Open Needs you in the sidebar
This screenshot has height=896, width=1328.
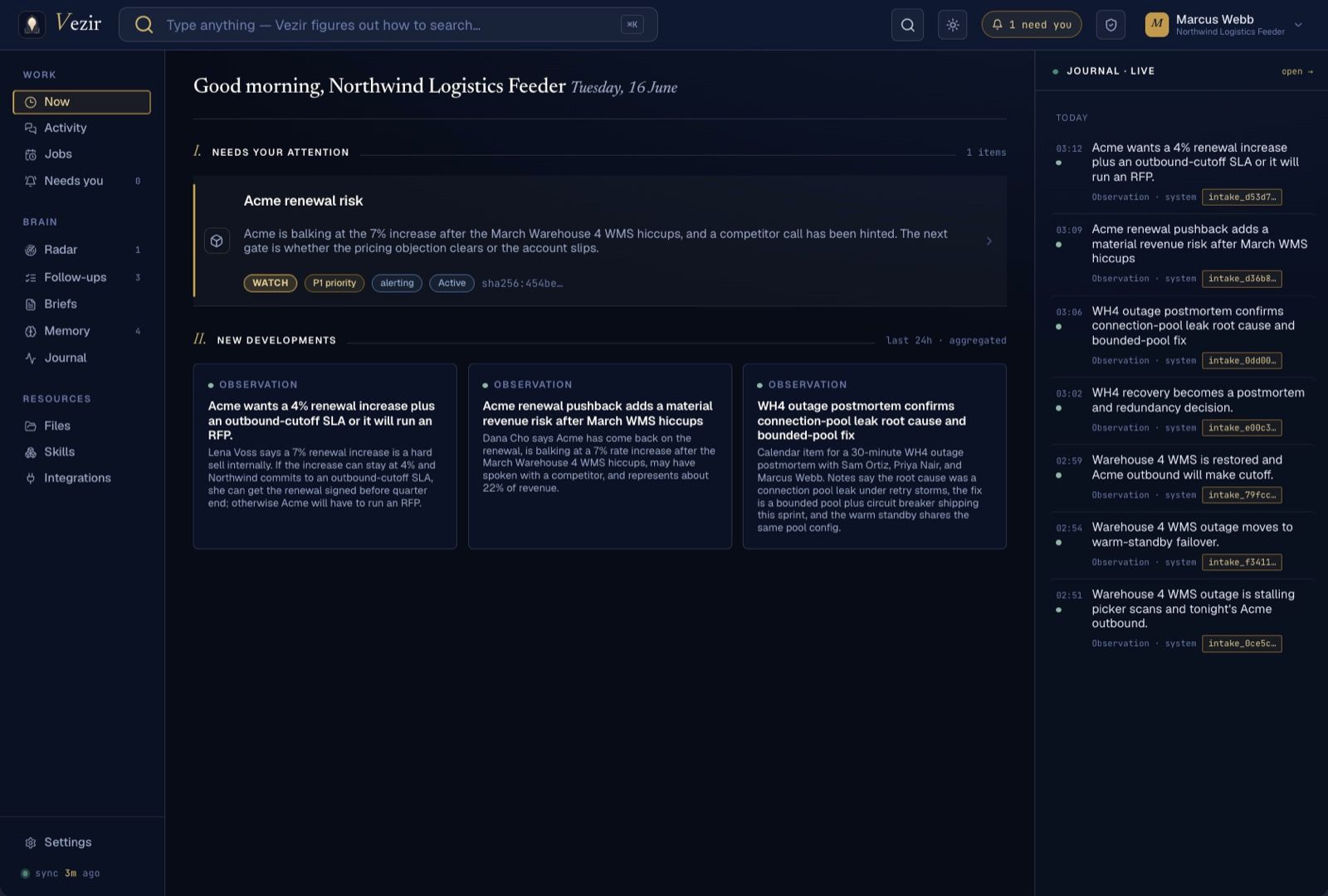point(81,181)
